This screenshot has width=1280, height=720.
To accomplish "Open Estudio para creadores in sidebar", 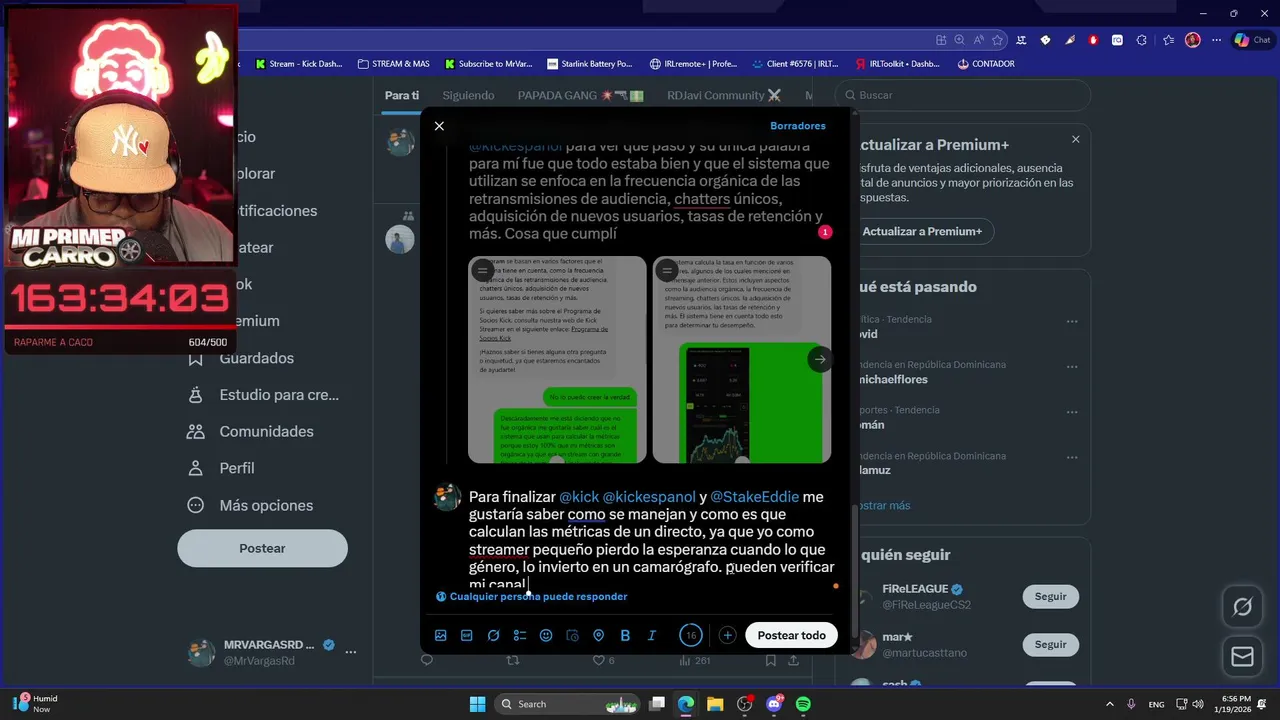I will pos(264,395).
